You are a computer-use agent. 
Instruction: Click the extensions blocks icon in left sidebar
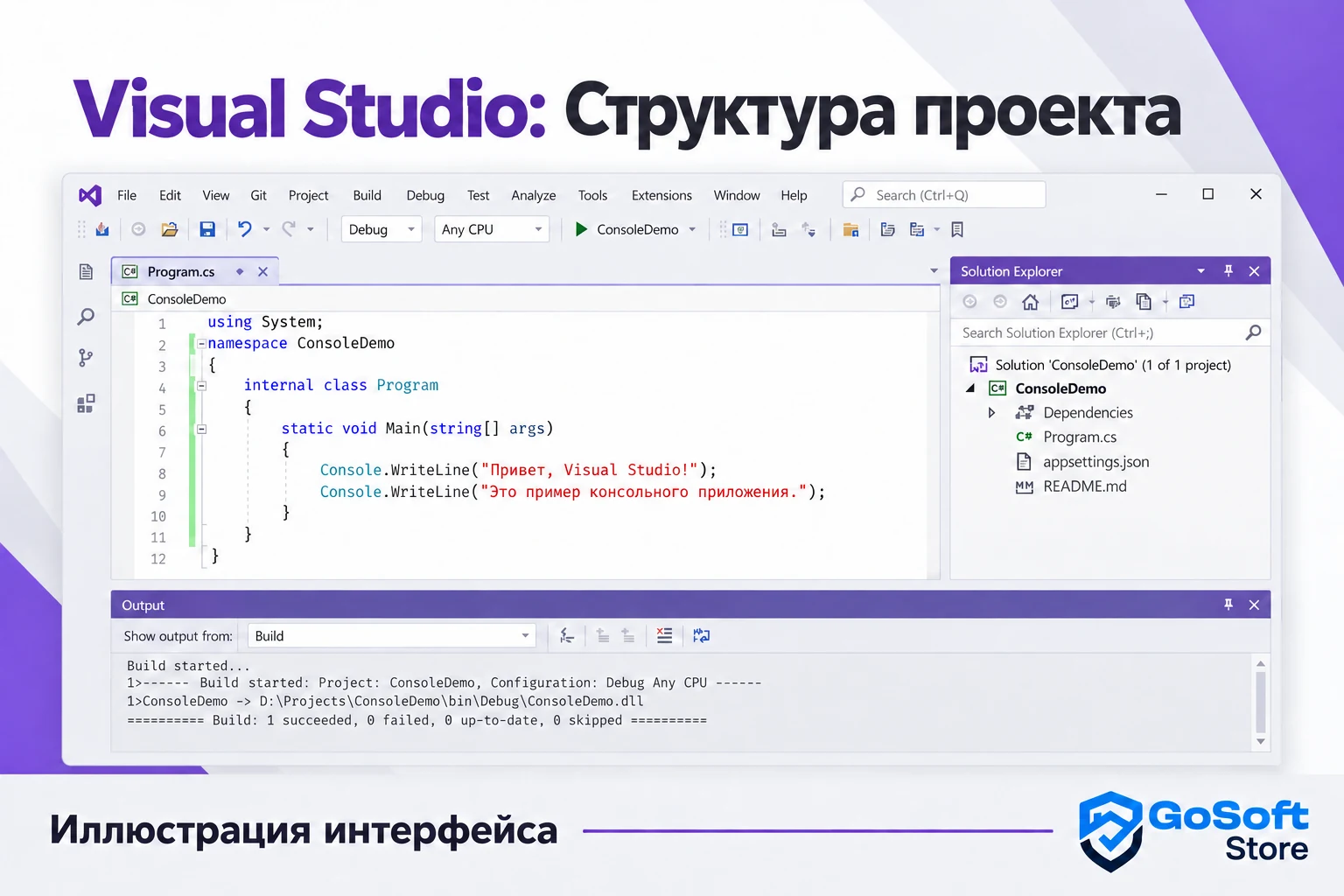click(86, 403)
